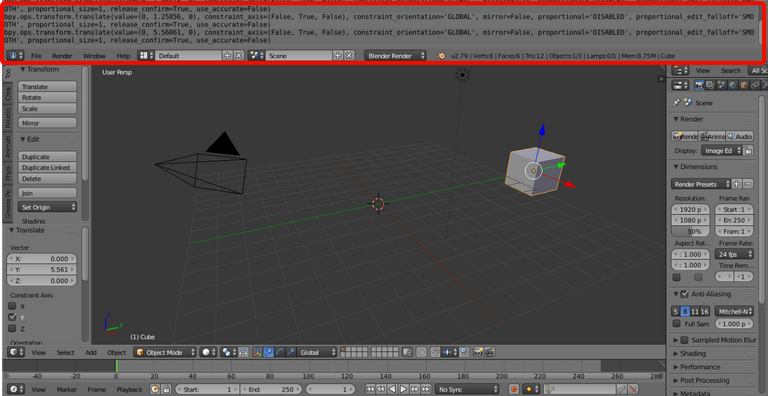Open the Render properties tab icon
The image size is (768, 396).
699,85
